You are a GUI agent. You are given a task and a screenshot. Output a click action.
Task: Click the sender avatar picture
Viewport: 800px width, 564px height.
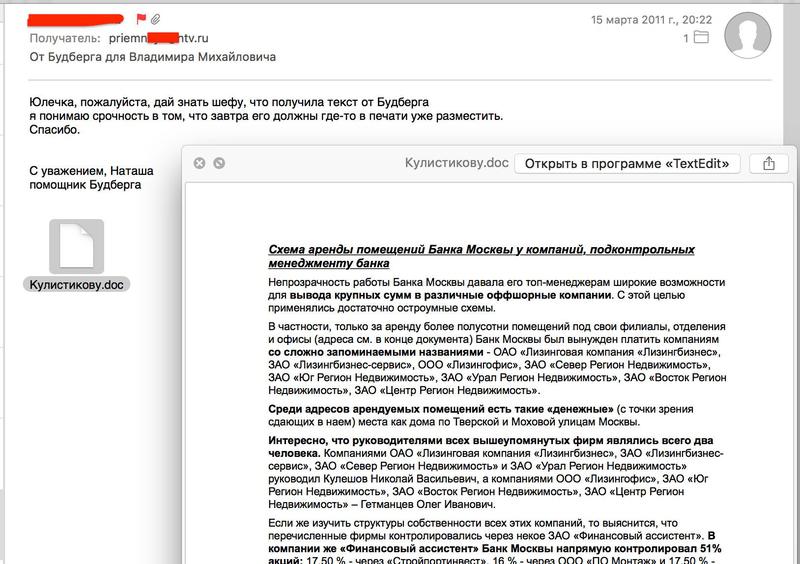coord(747,35)
